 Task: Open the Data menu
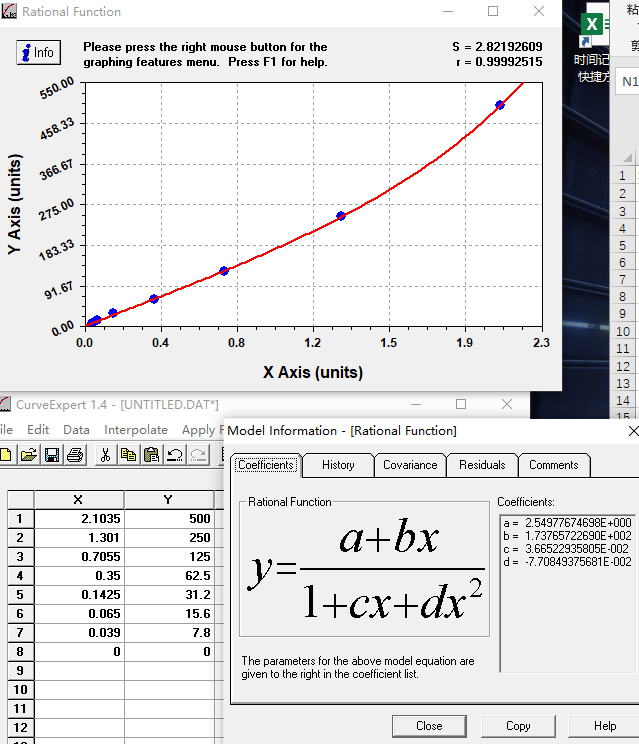tap(76, 430)
